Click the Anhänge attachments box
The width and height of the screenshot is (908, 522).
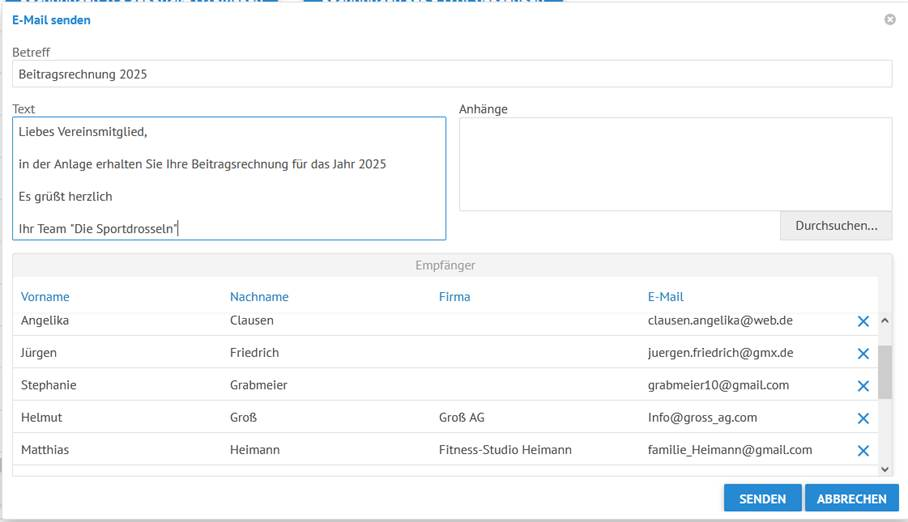click(675, 164)
